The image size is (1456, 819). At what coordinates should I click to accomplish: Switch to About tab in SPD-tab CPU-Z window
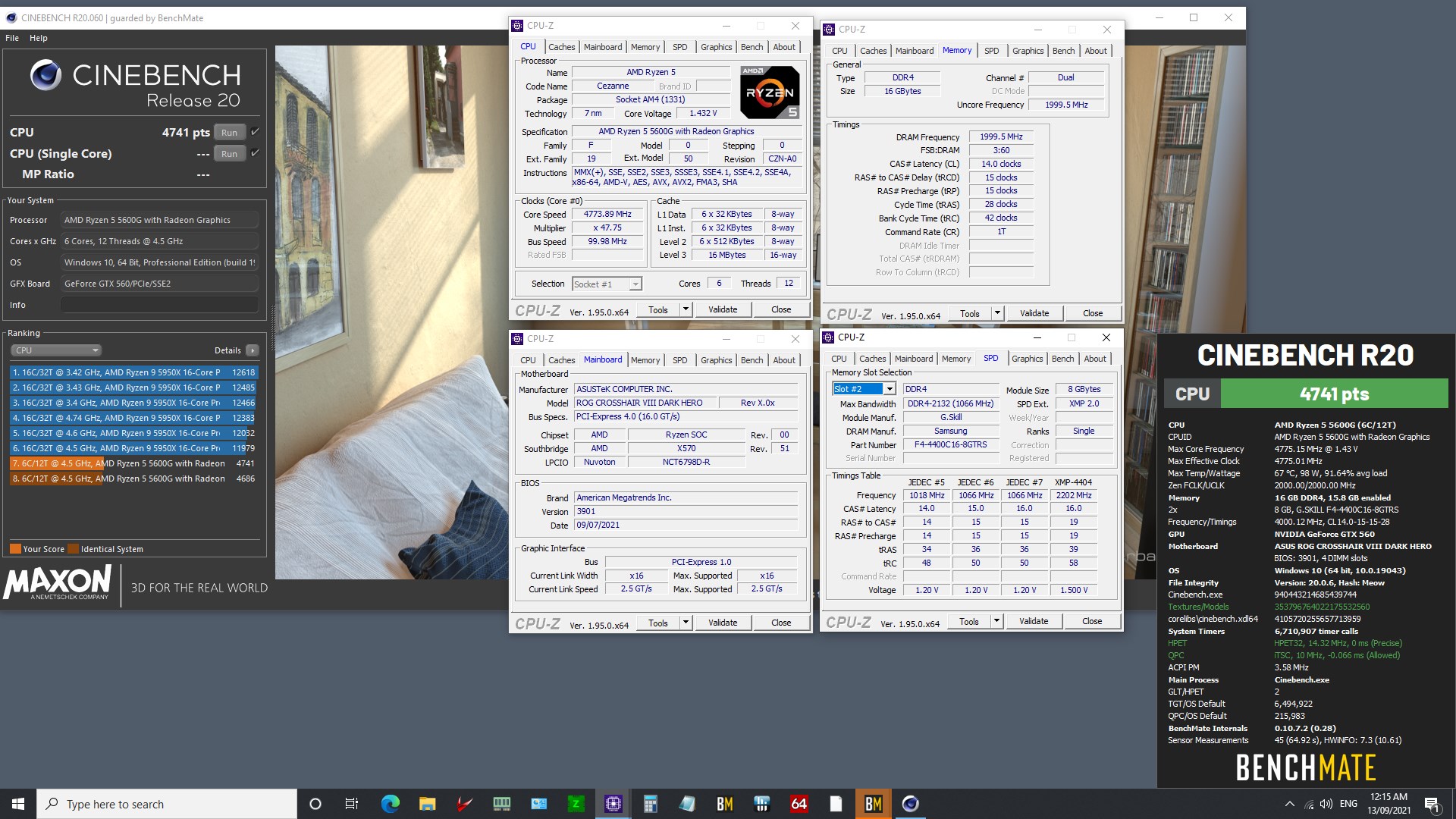[1094, 359]
